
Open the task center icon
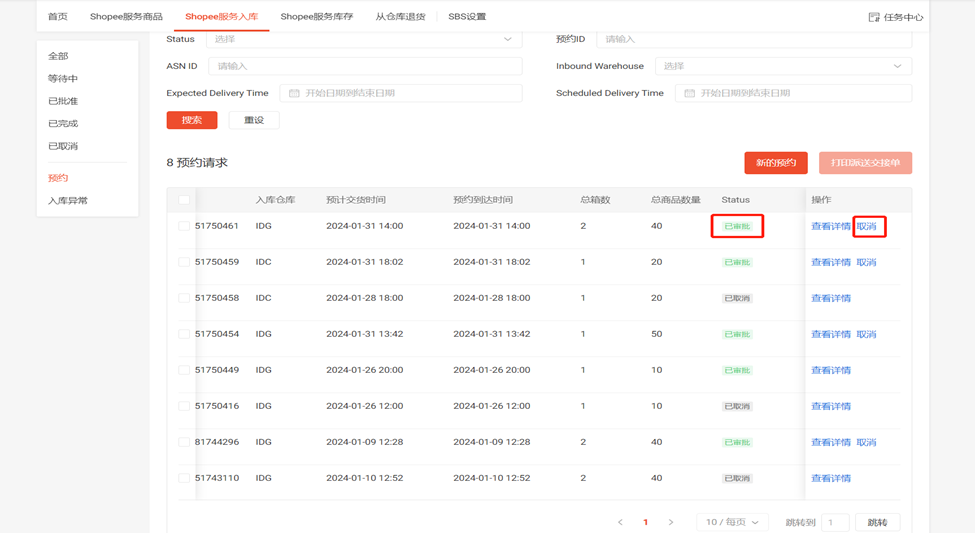(x=874, y=17)
